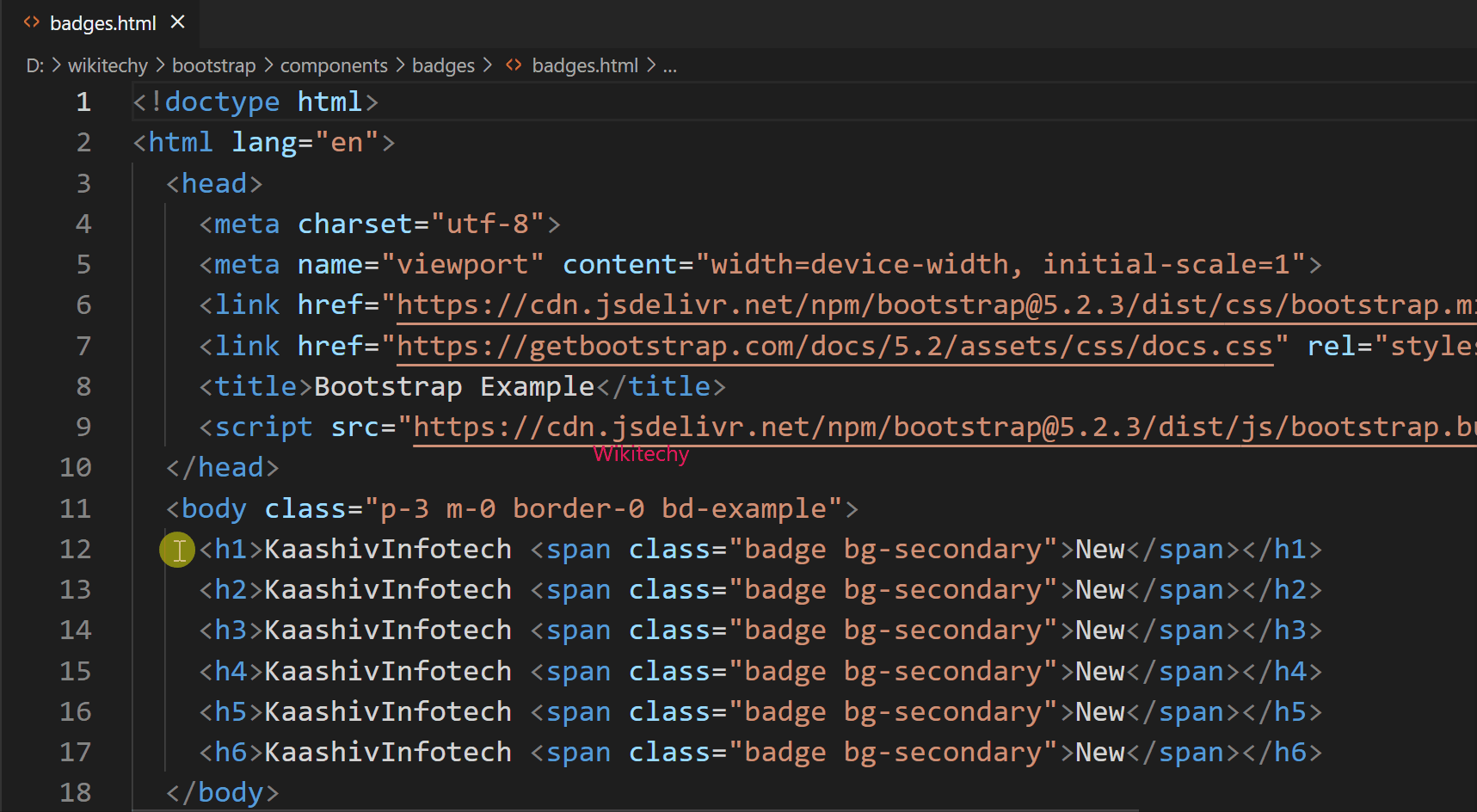Click the cursor indicator circle beside line 12
The height and width of the screenshot is (812, 1477).
coord(176,550)
